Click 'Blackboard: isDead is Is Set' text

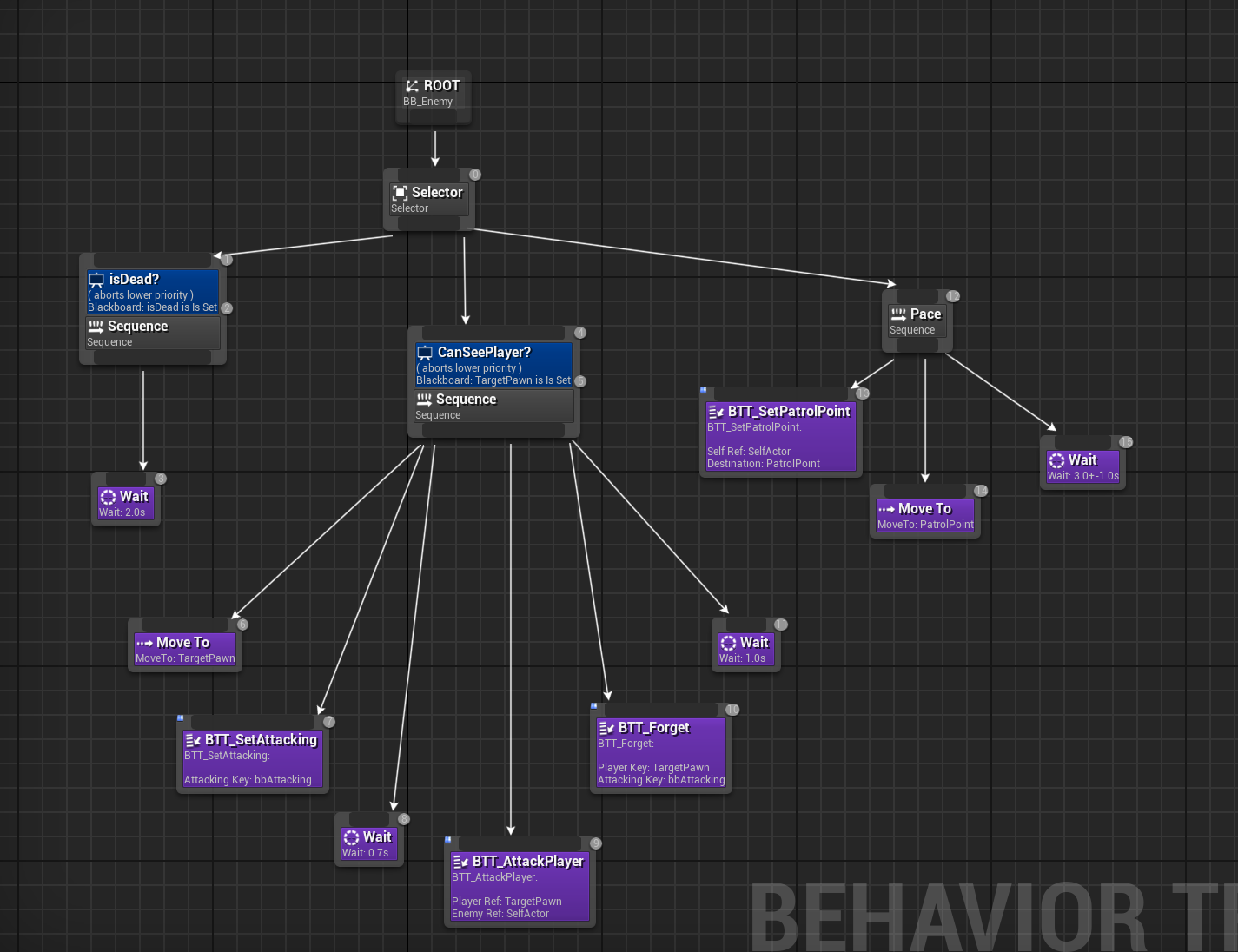pyautogui.click(x=152, y=307)
